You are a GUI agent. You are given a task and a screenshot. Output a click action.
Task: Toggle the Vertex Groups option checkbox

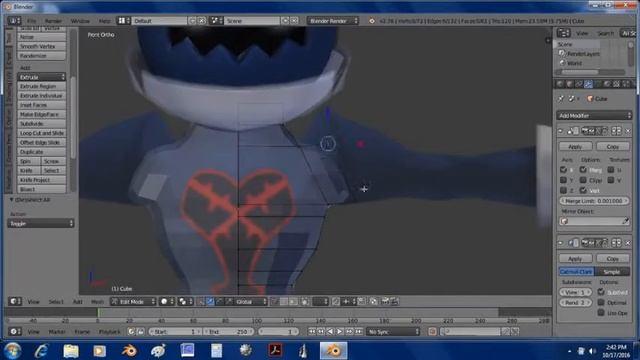(583, 190)
